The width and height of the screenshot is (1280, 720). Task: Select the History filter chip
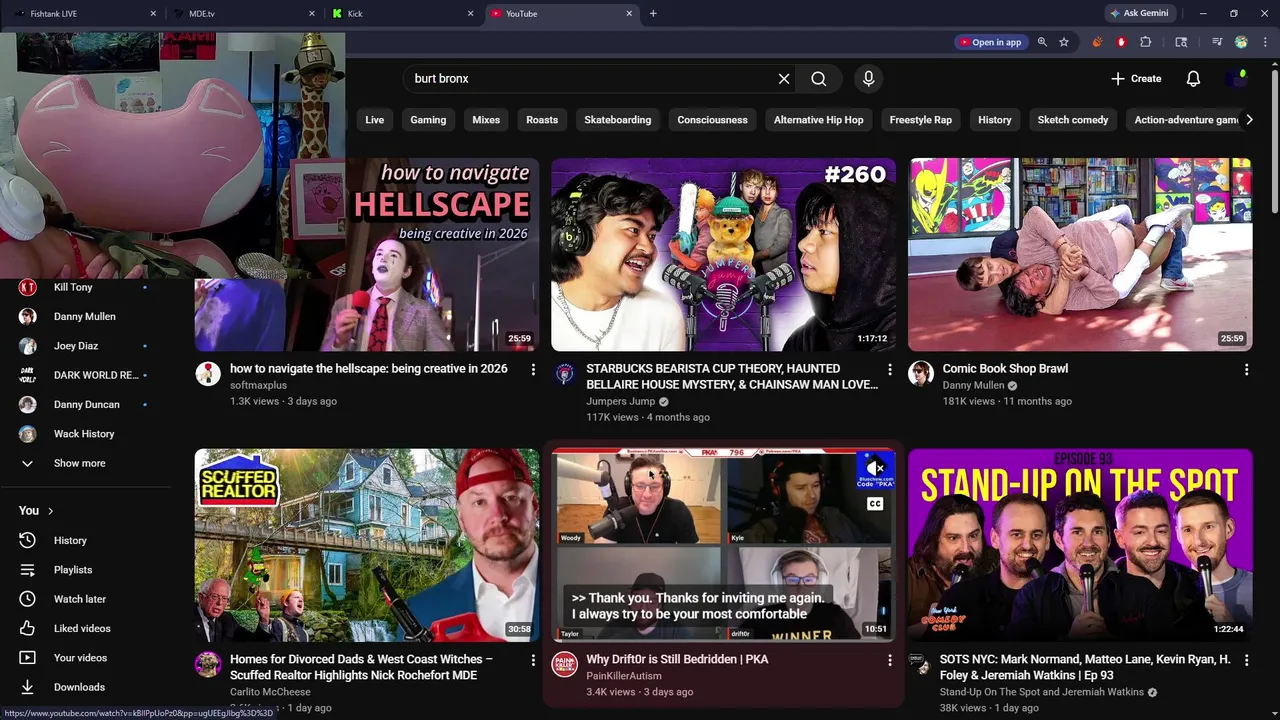(995, 120)
